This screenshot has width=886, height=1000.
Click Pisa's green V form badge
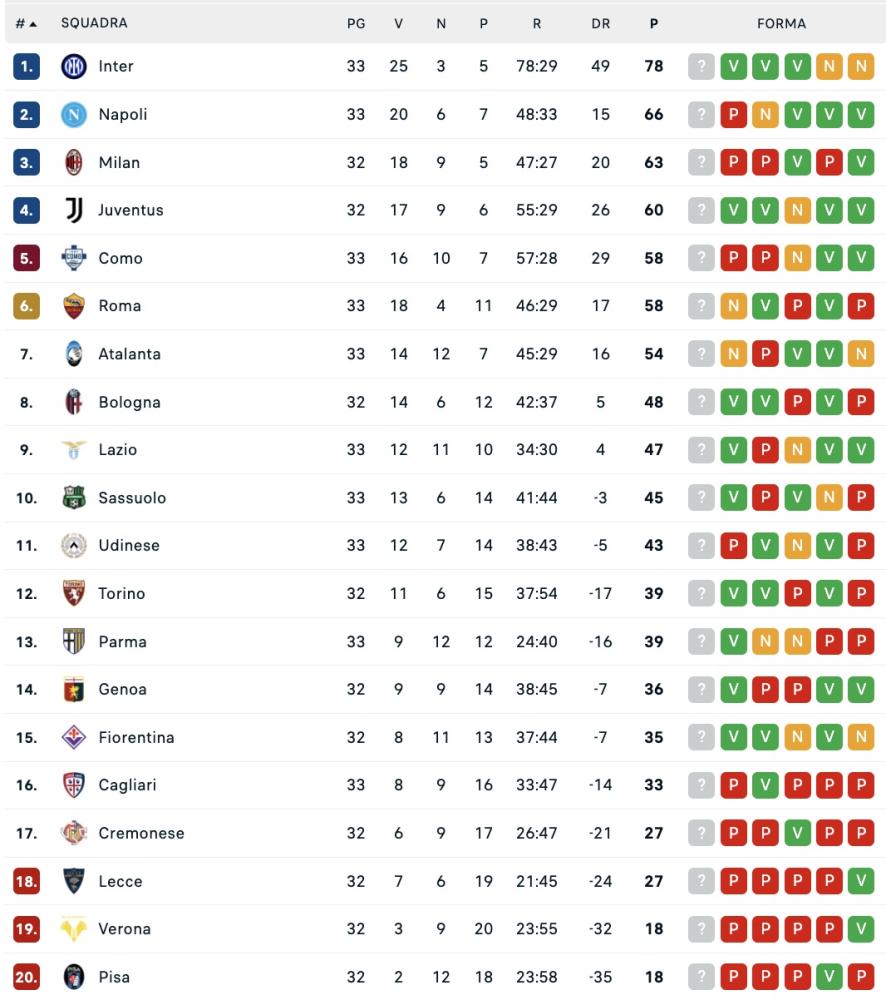tap(828, 977)
